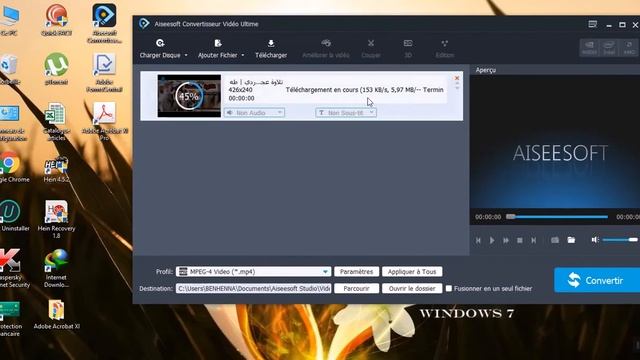This screenshot has height=360, width=640.
Task: Click the Destination path field
Action: pos(253,289)
